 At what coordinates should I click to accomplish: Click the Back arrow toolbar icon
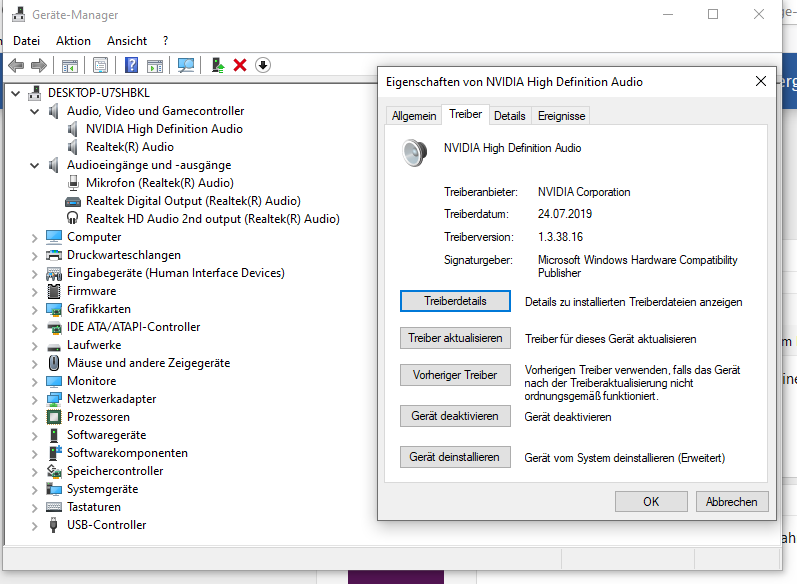(16, 65)
